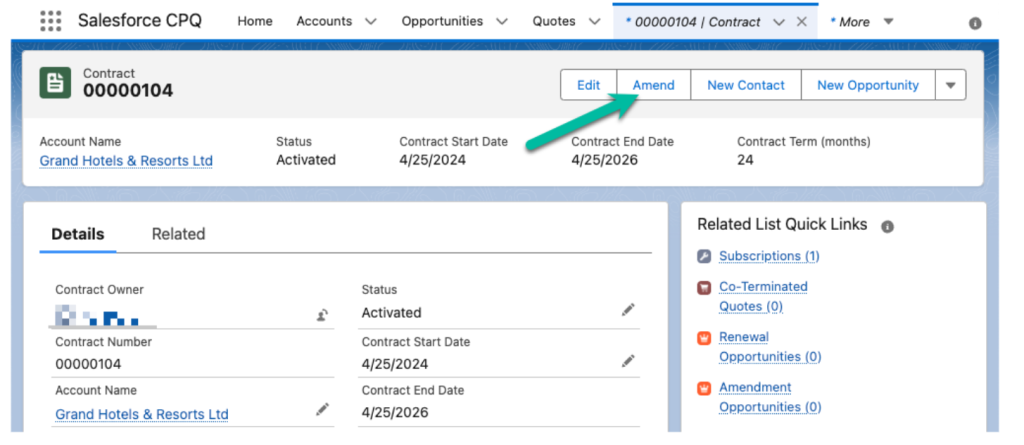Expand the Quotes nav dropdown
This screenshot has height=445, width=1024.
[594, 22]
